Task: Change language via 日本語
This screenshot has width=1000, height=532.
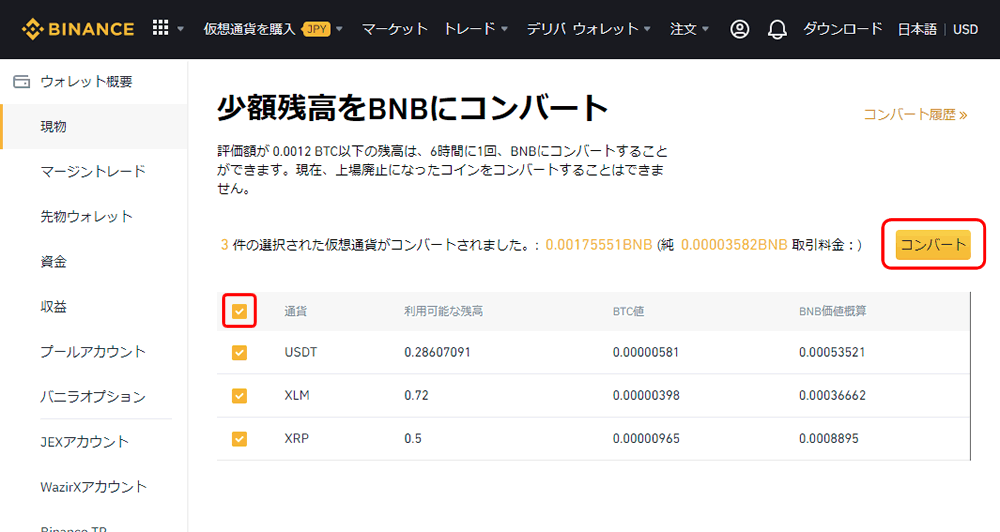Action: (917, 29)
